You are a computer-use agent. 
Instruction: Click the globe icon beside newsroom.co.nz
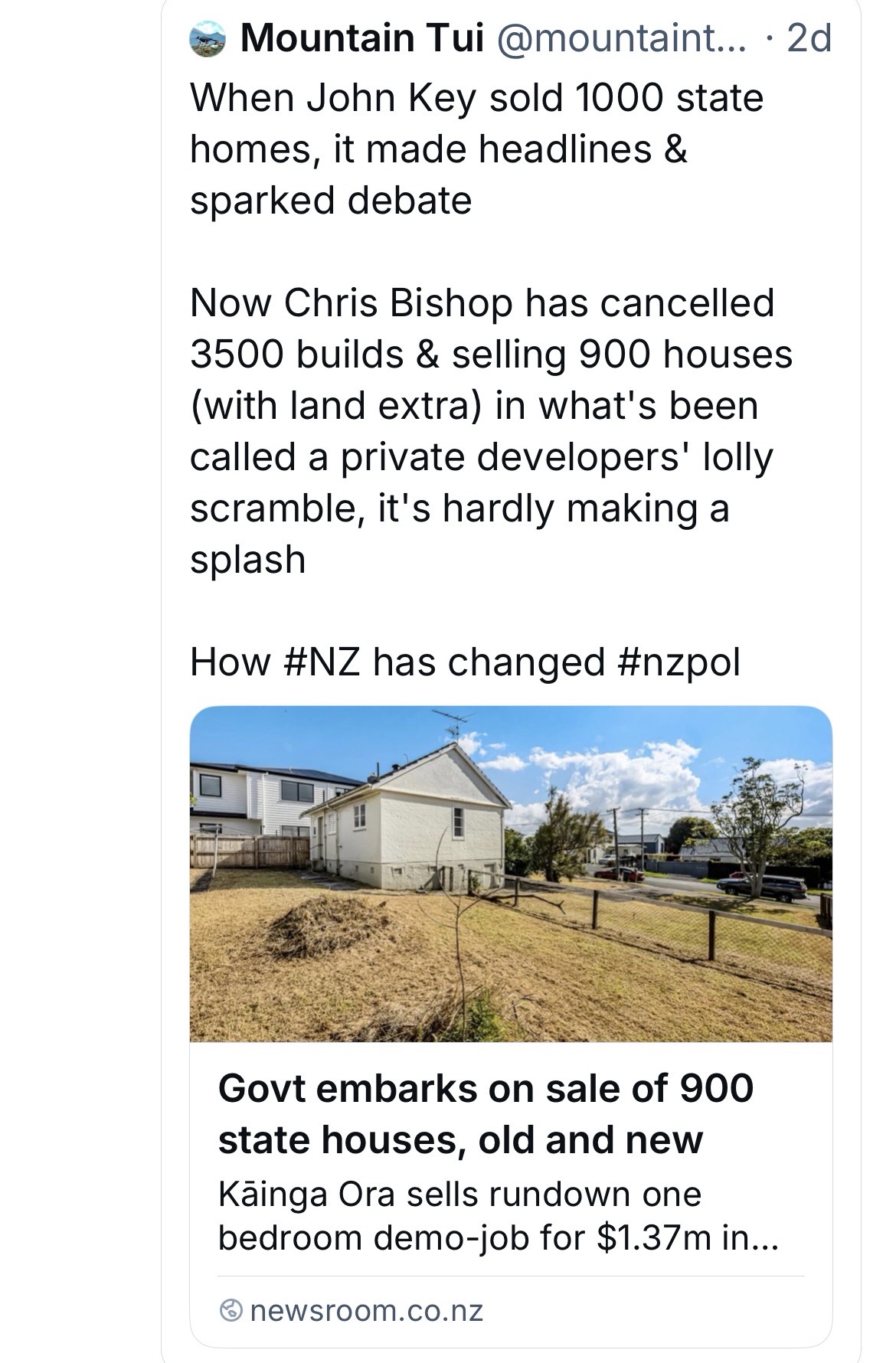[231, 1311]
